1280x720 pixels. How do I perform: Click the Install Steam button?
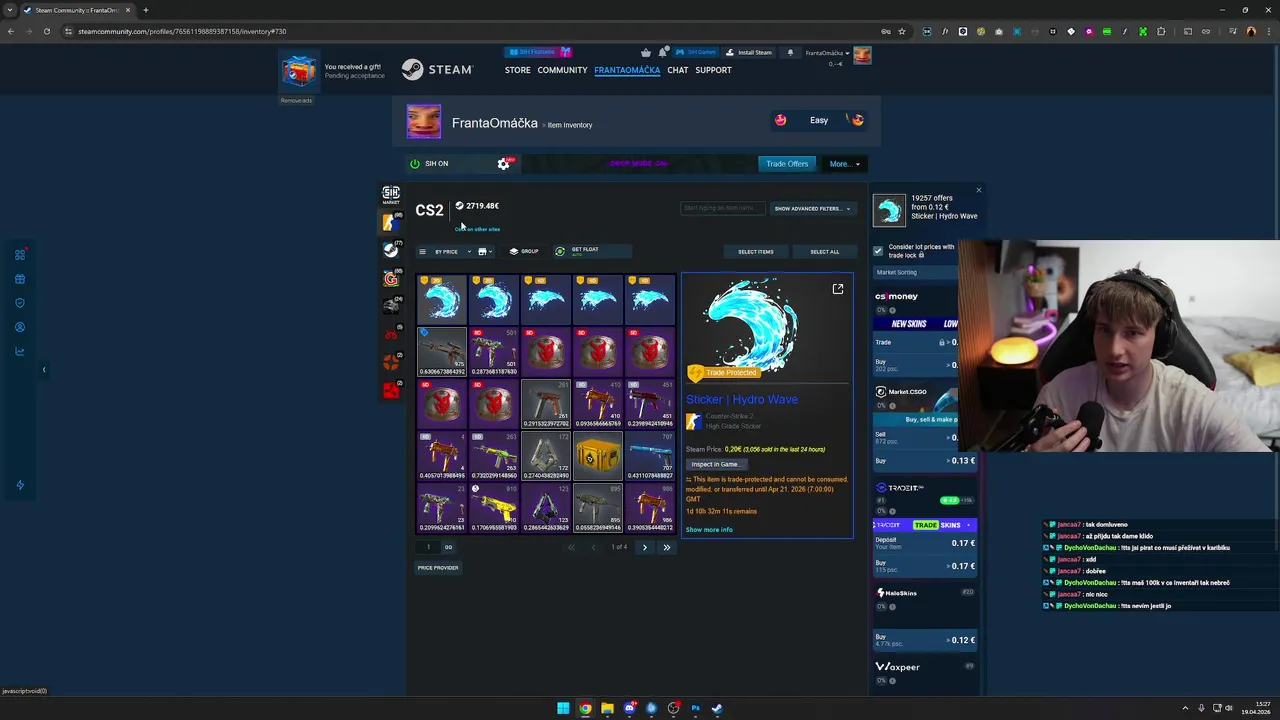pos(749,52)
